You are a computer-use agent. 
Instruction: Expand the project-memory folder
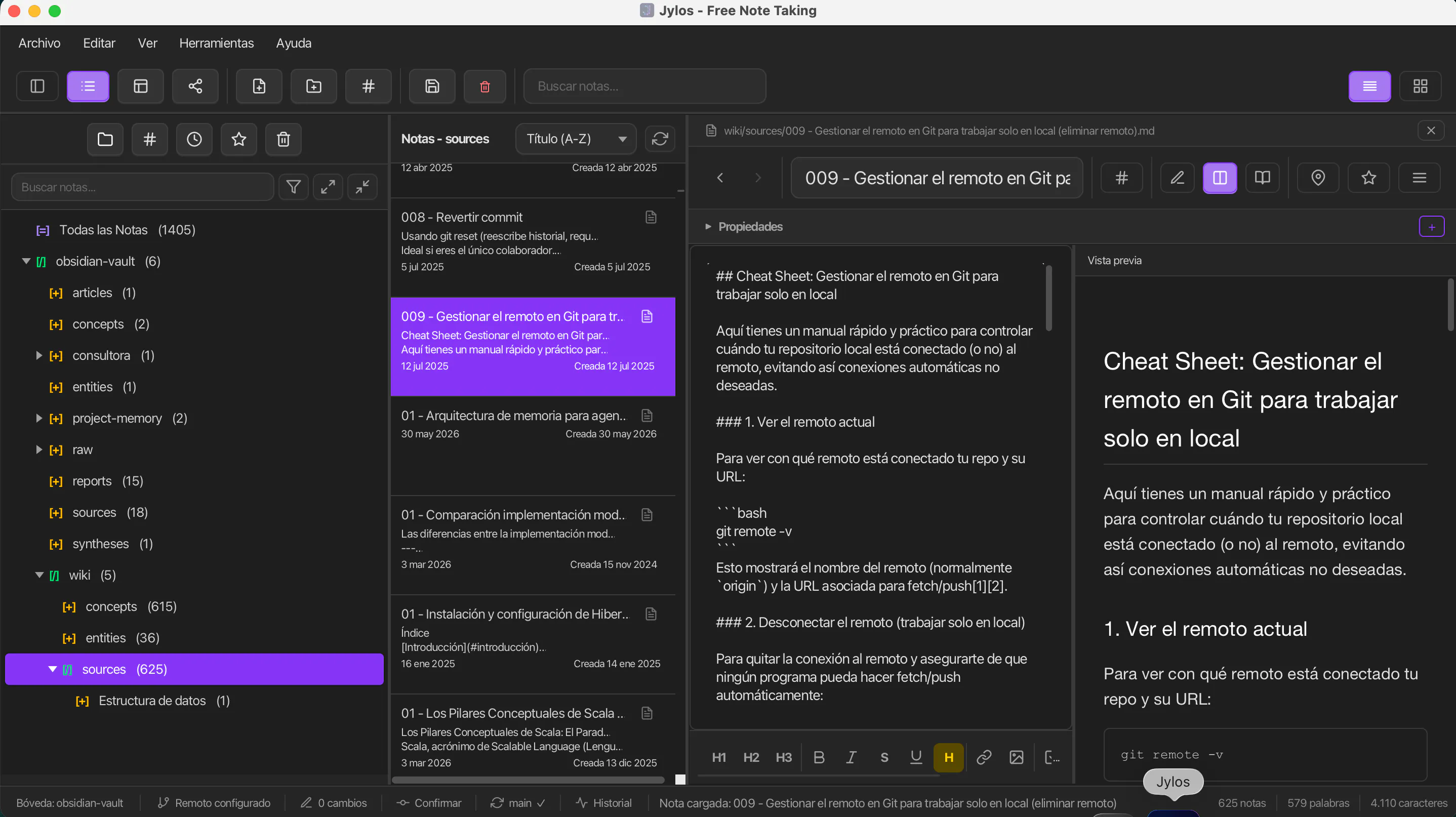click(39, 418)
